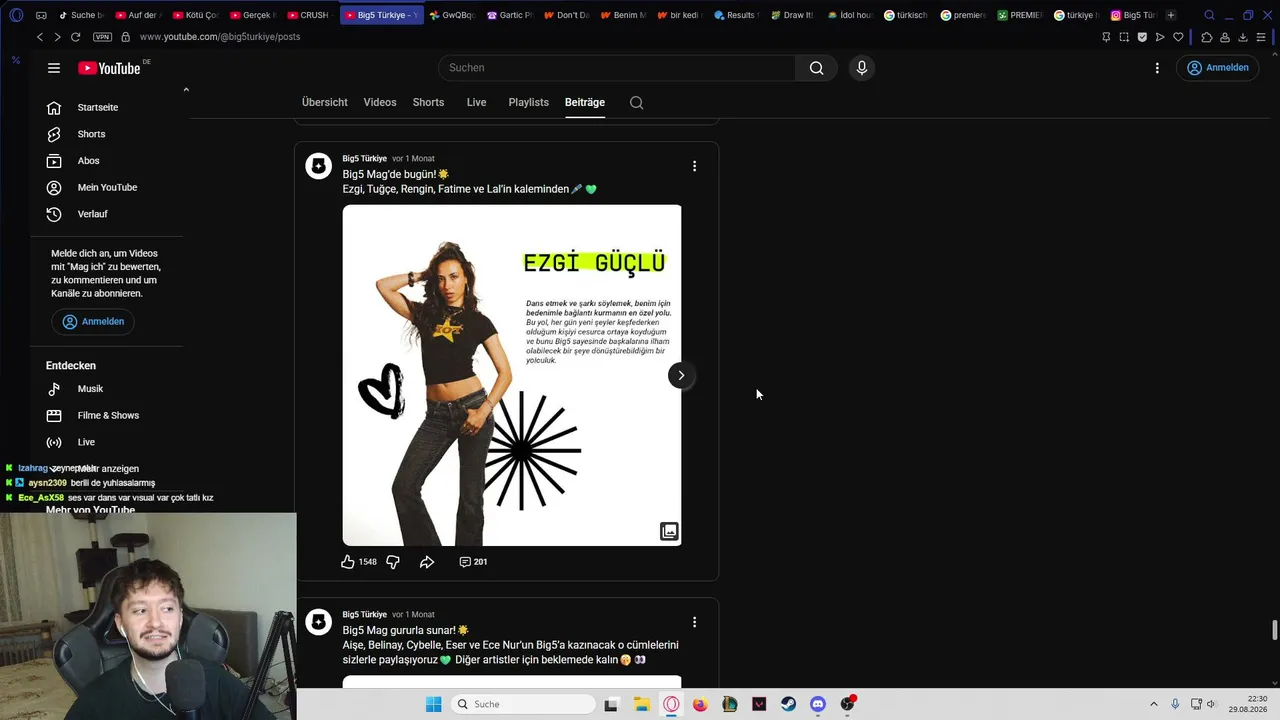Open File Explorer from the taskbar
Image resolution: width=1280 pixels, height=720 pixels.
click(641, 704)
